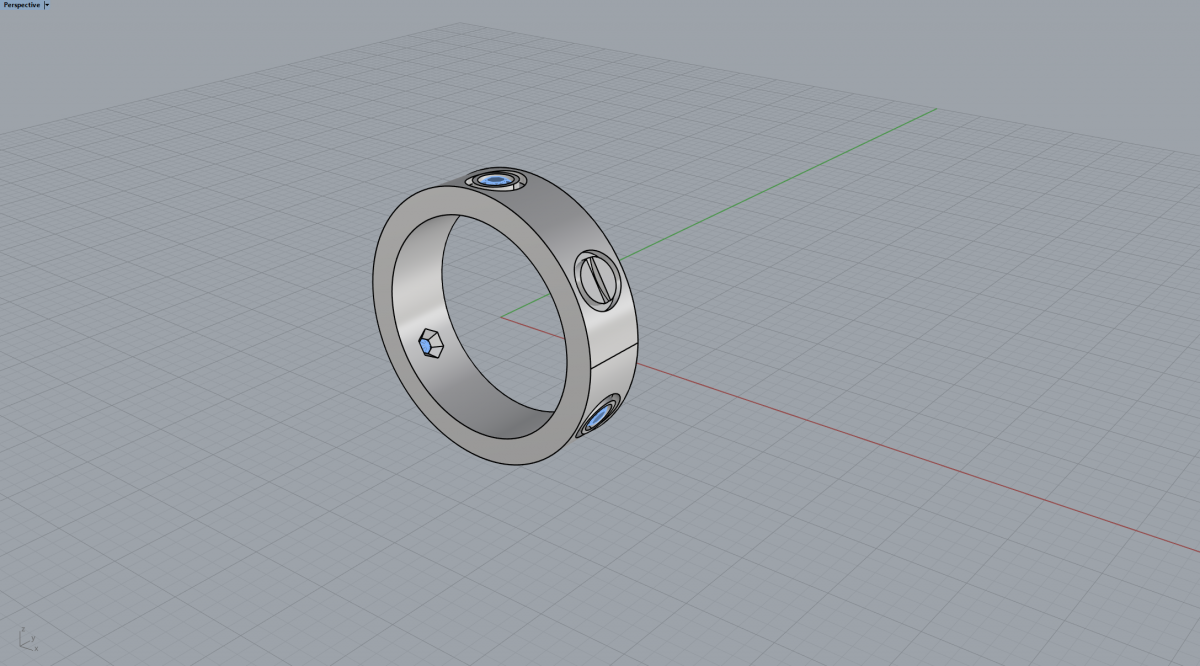Click the Perspective viewport title label
Viewport: 1200px width, 666px height.
coord(21,5)
